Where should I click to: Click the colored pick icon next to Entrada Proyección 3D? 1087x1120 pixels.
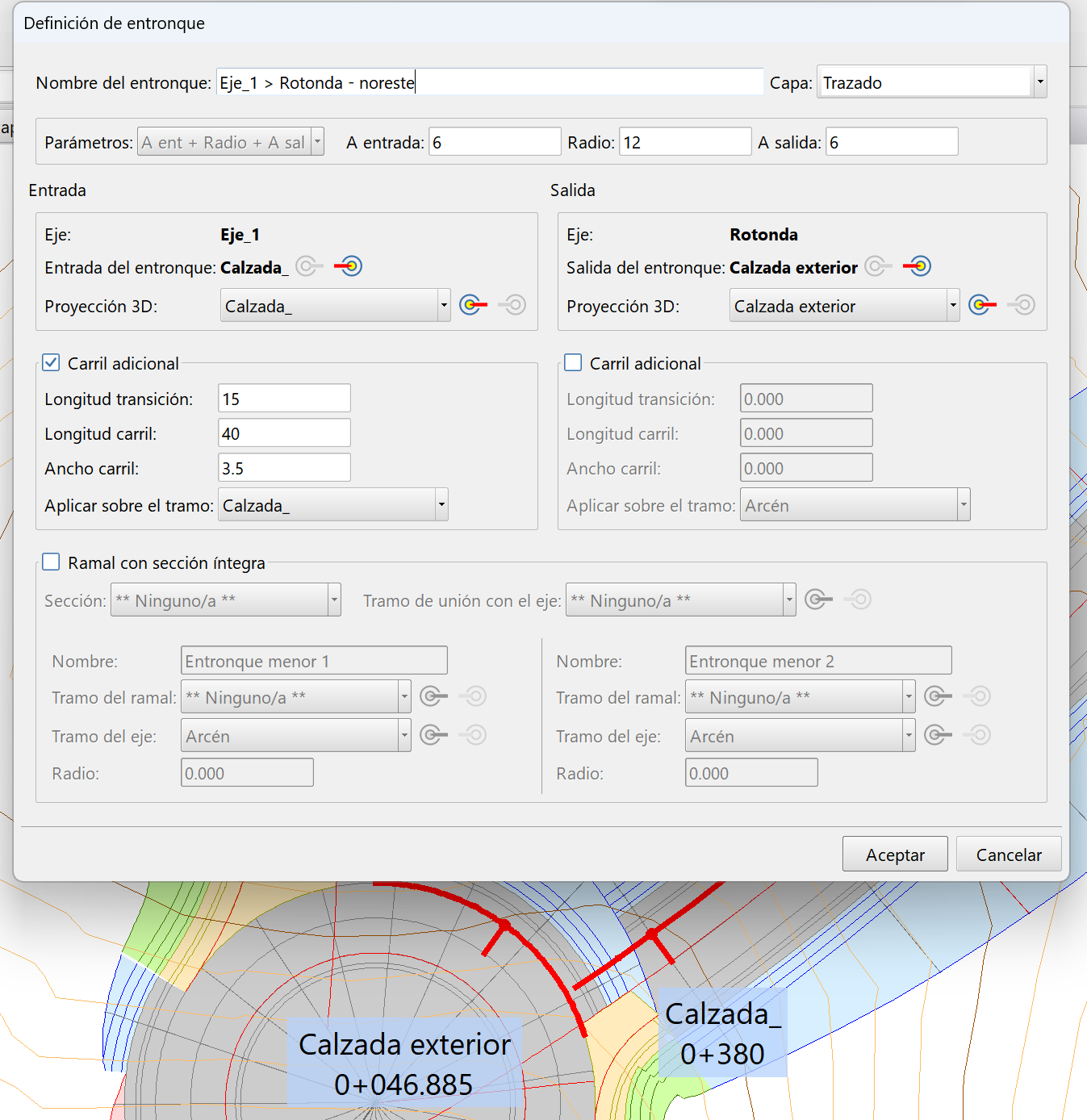tap(474, 305)
